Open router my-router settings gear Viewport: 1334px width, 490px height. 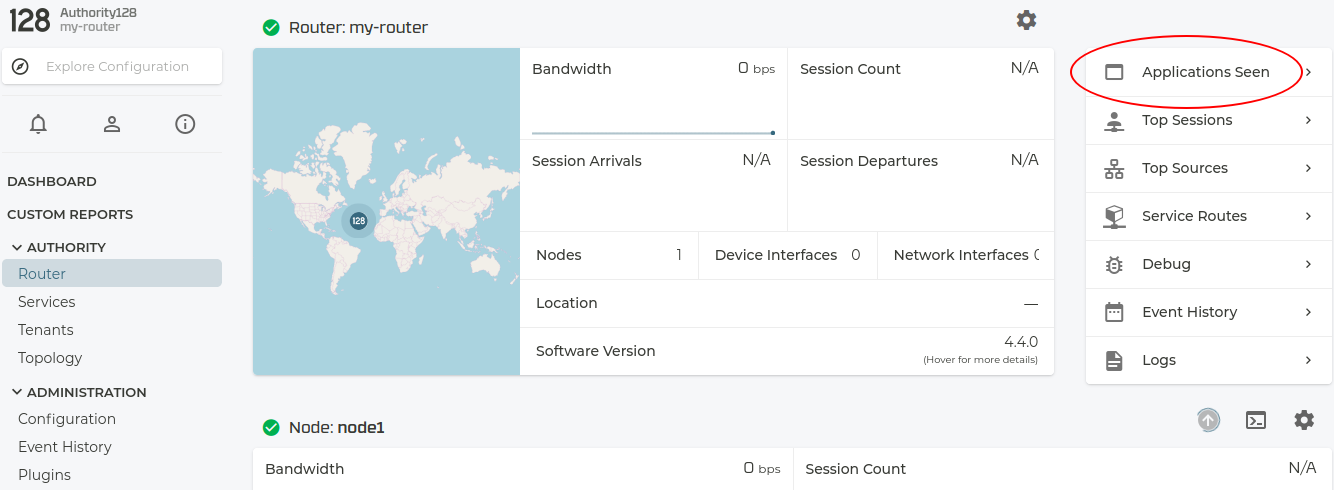click(1026, 20)
